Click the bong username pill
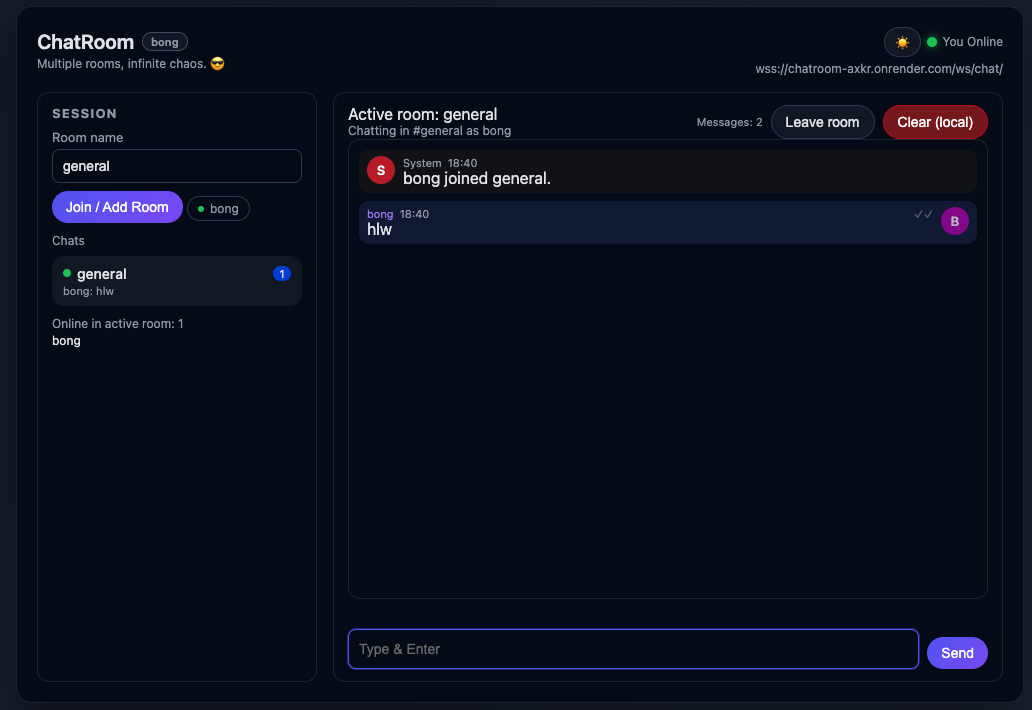The height and width of the screenshot is (710, 1032). coord(218,208)
